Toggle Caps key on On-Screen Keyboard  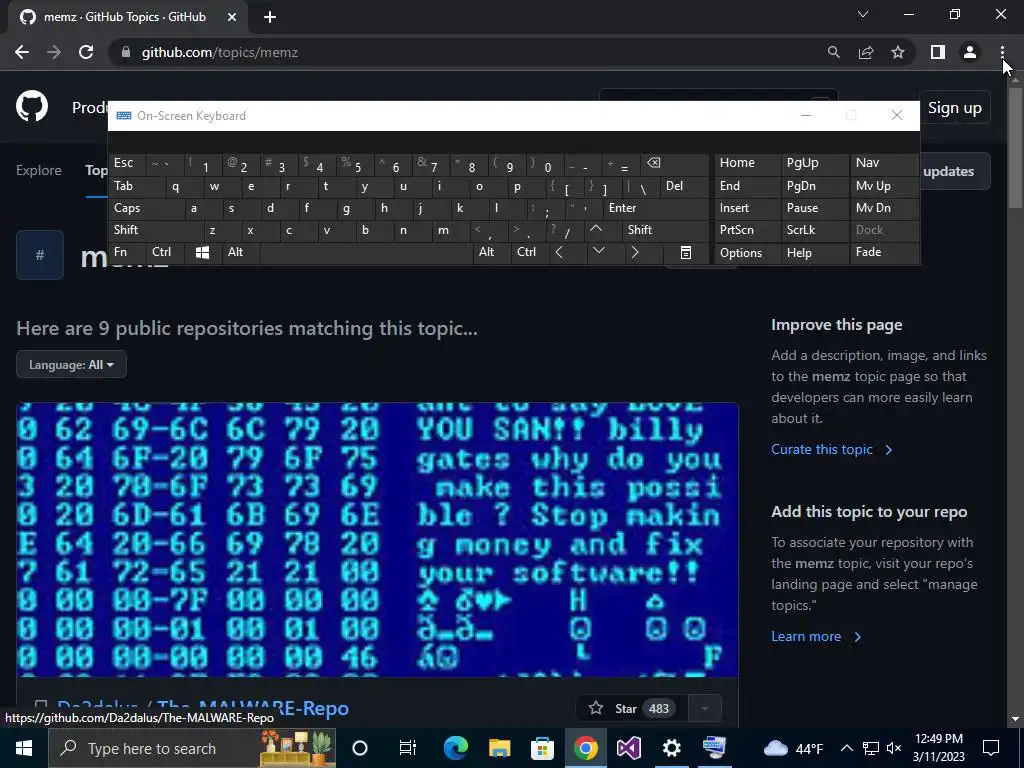point(146,208)
